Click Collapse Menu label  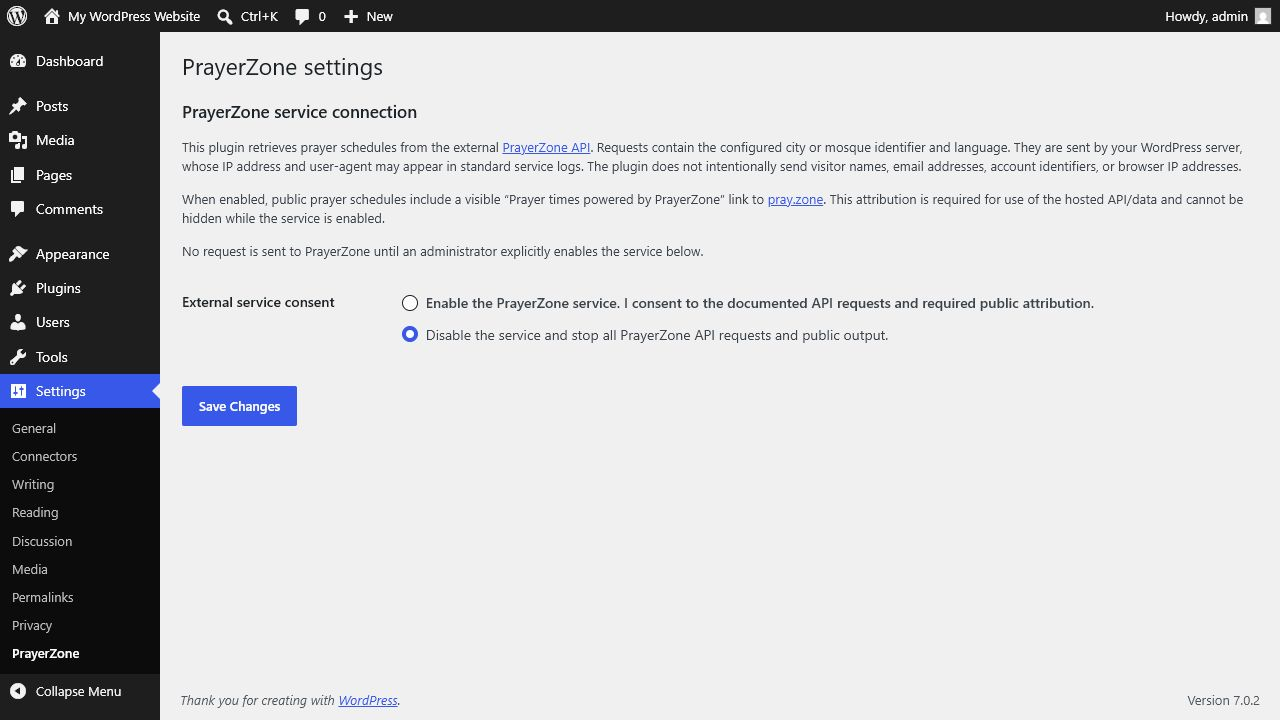pos(78,691)
